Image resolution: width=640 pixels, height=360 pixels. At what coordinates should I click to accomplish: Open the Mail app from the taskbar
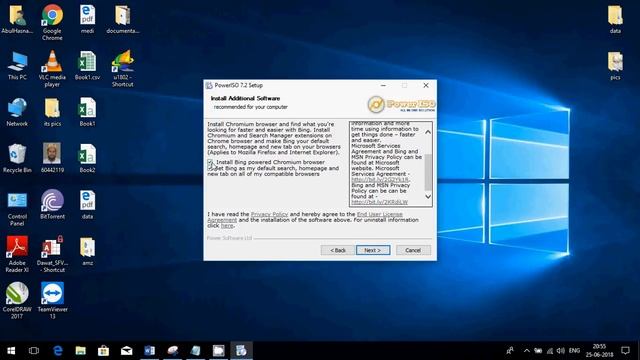[127, 351]
